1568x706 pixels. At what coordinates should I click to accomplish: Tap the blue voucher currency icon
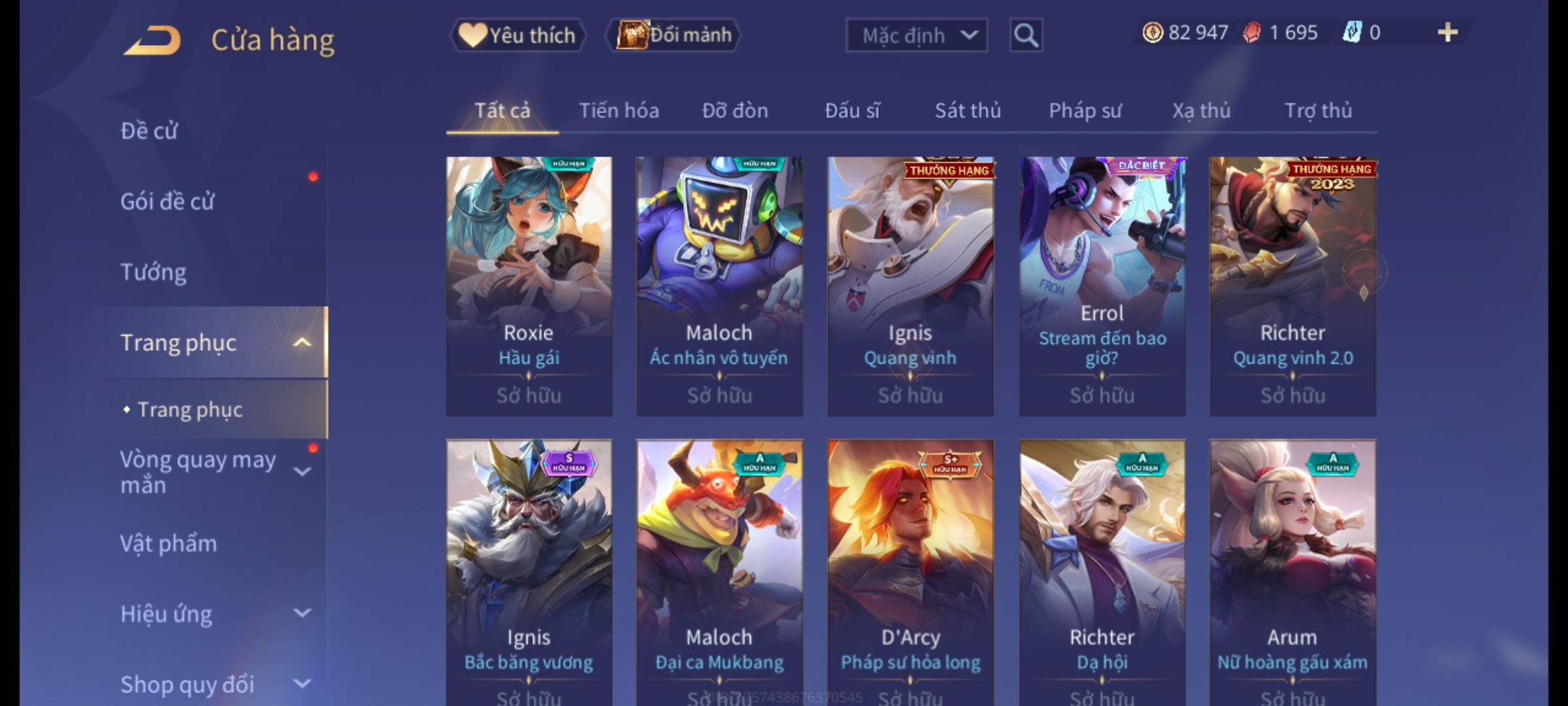1352,33
